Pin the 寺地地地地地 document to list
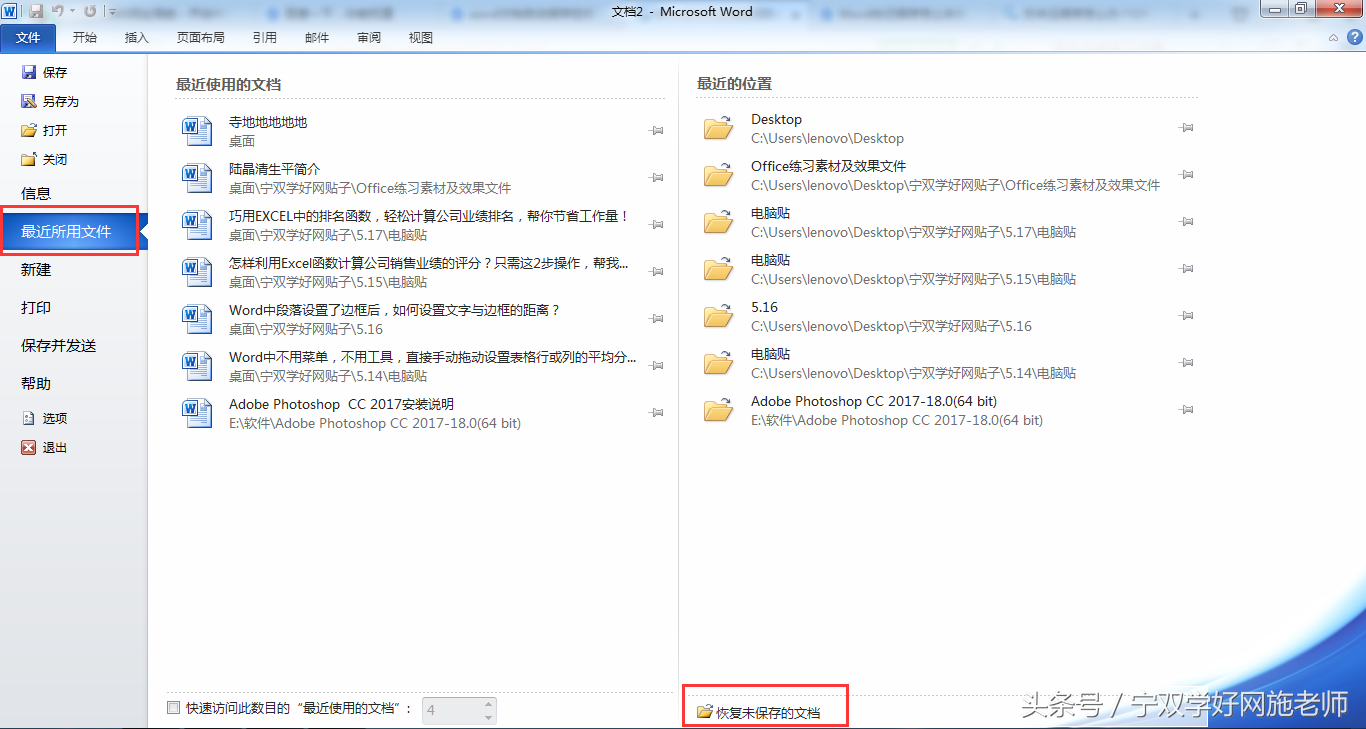The width and height of the screenshot is (1366, 729). [656, 131]
